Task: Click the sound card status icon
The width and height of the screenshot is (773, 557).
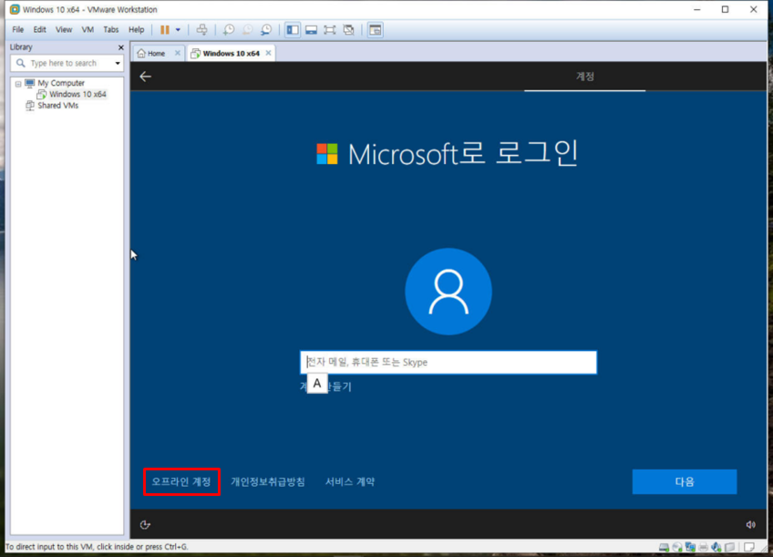Action: [x=716, y=547]
